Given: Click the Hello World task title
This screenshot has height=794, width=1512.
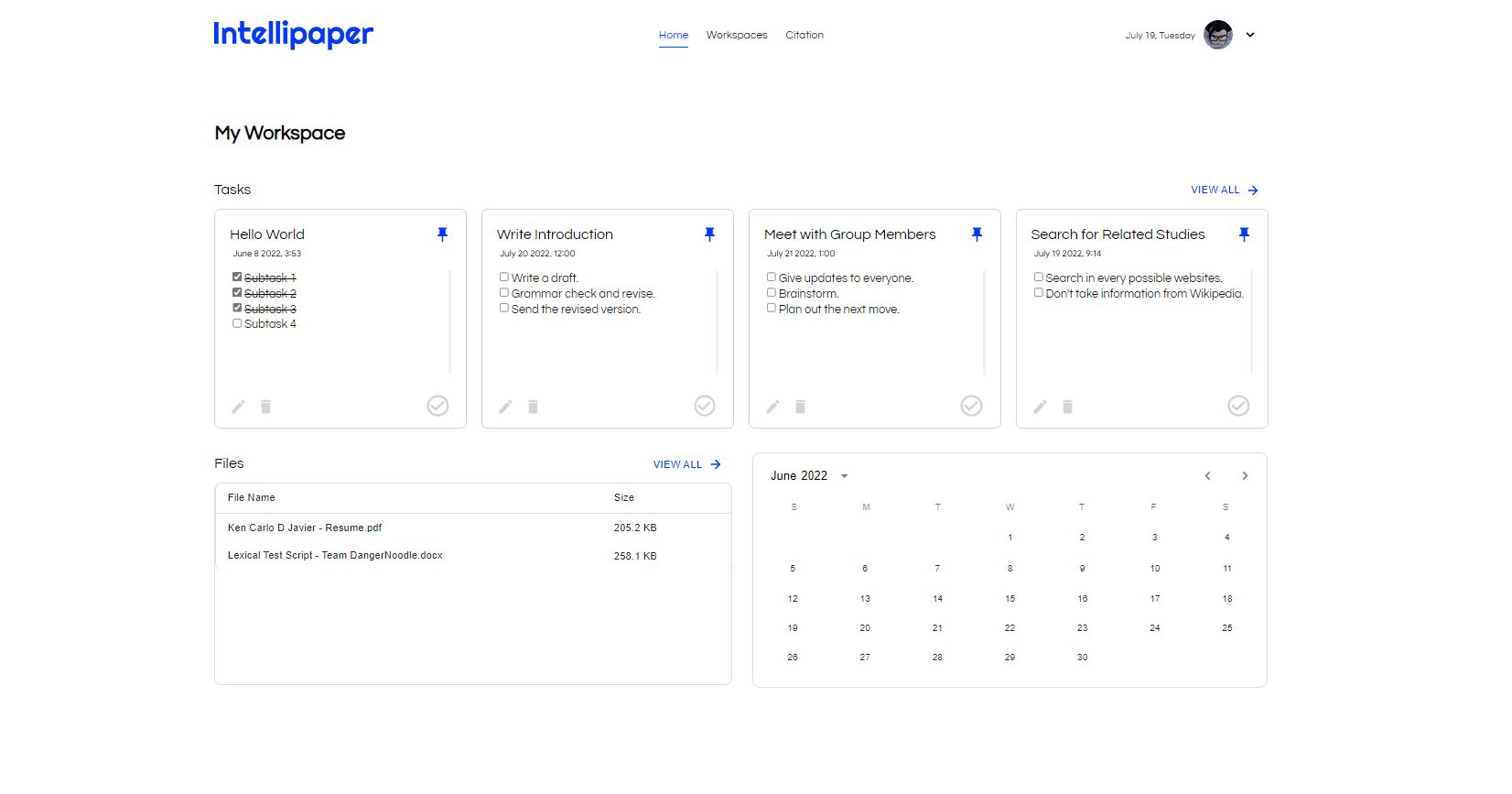Looking at the screenshot, I should point(267,234).
